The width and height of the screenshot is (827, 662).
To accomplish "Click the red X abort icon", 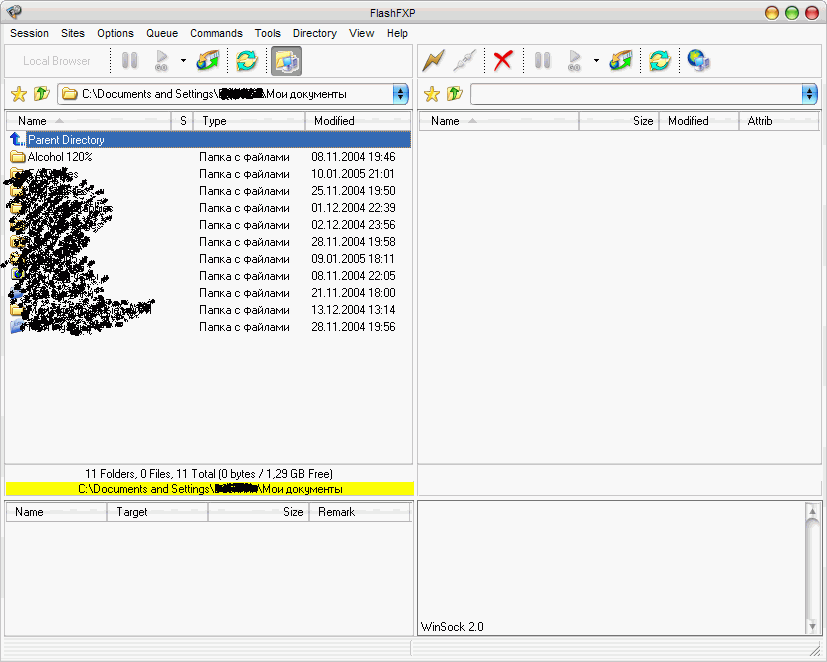I will (503, 61).
